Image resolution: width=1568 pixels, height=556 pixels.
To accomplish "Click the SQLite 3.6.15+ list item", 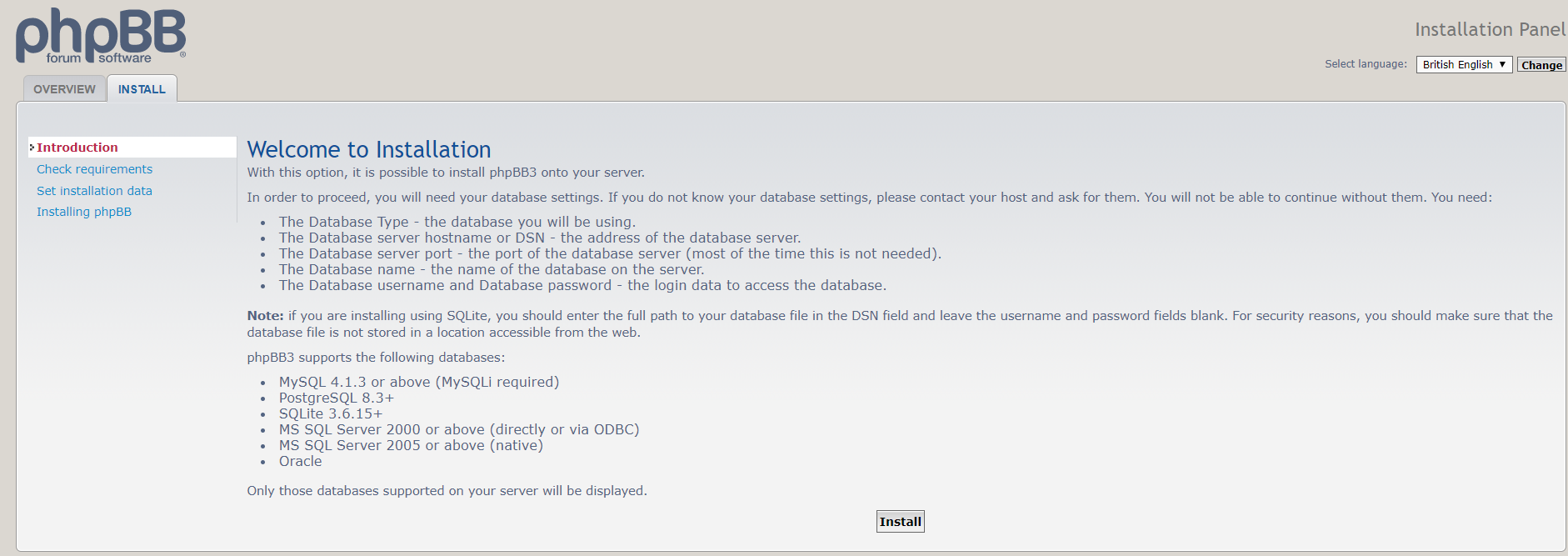I will (331, 413).
